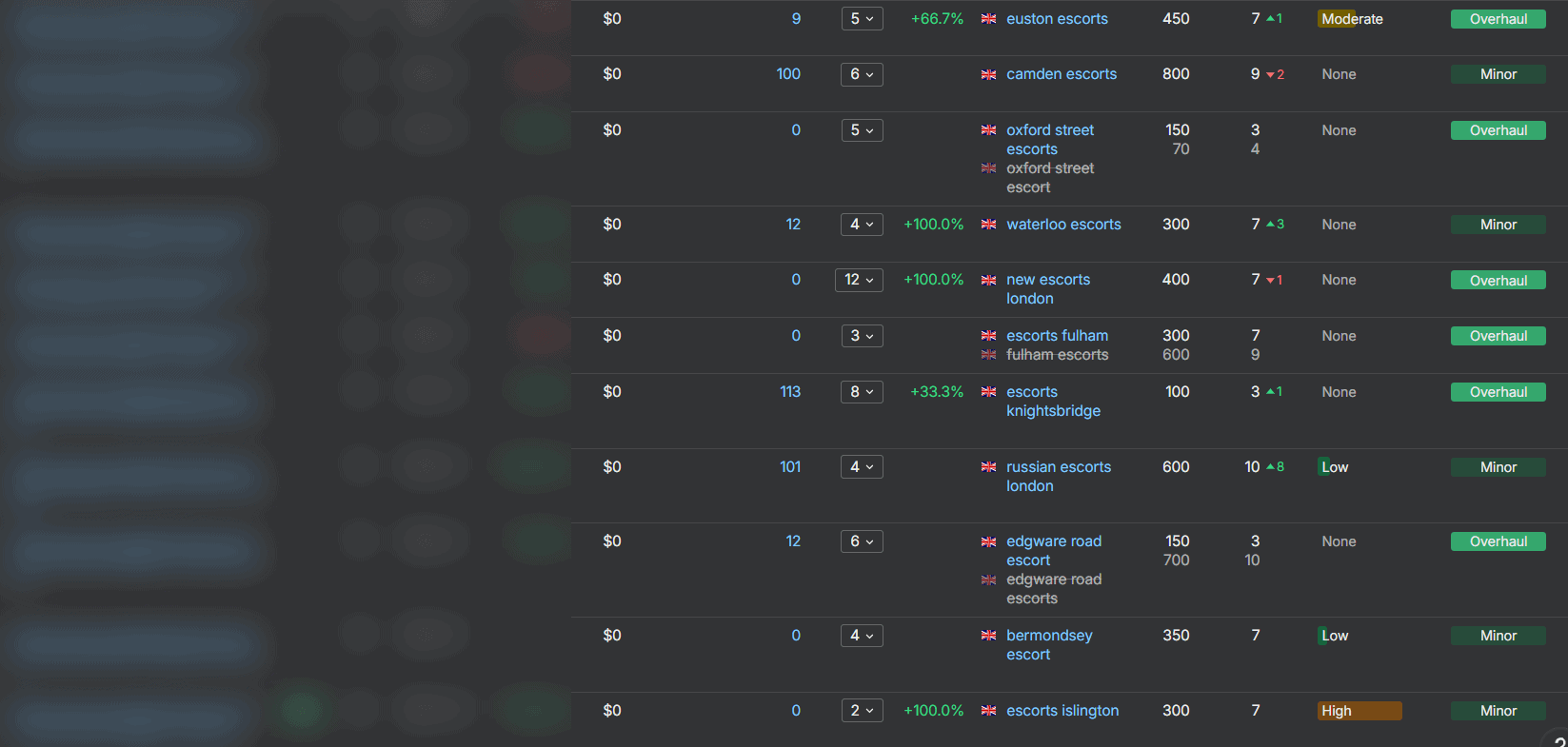Click Minor badge for russian escorts london
The image size is (1568, 747).
tap(1499, 467)
